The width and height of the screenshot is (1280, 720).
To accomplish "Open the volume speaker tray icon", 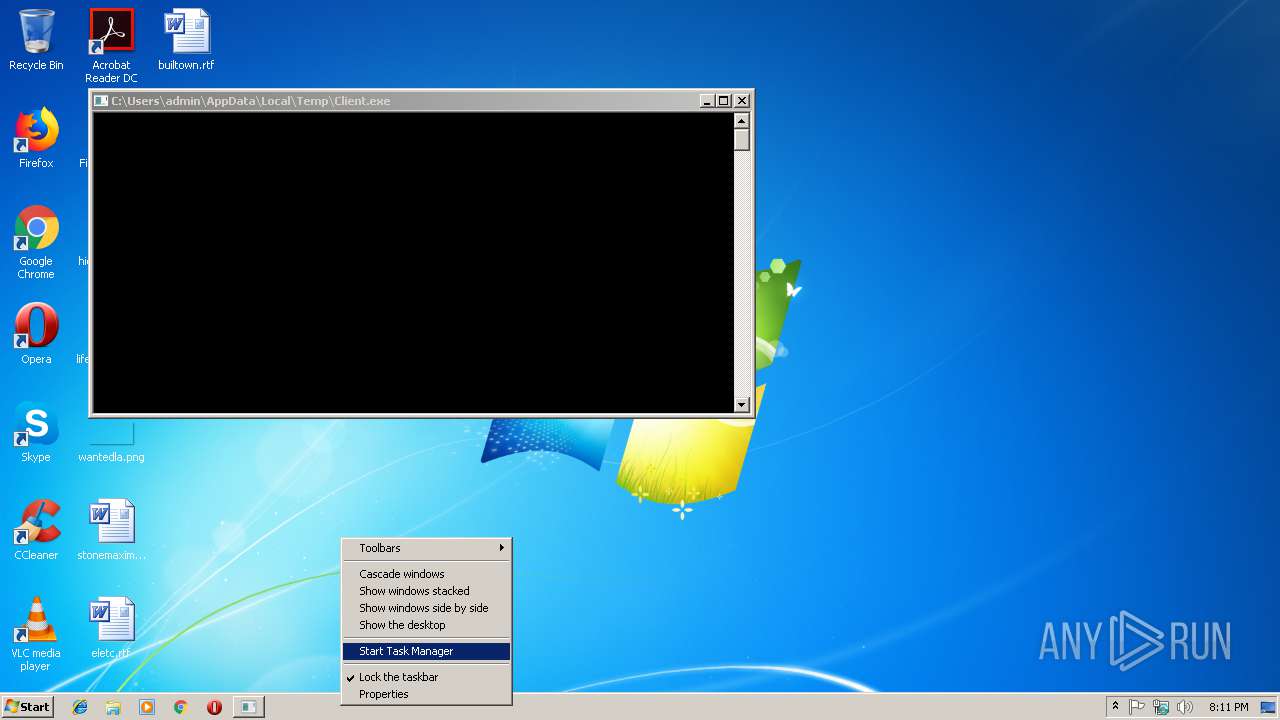I will coord(1185,707).
